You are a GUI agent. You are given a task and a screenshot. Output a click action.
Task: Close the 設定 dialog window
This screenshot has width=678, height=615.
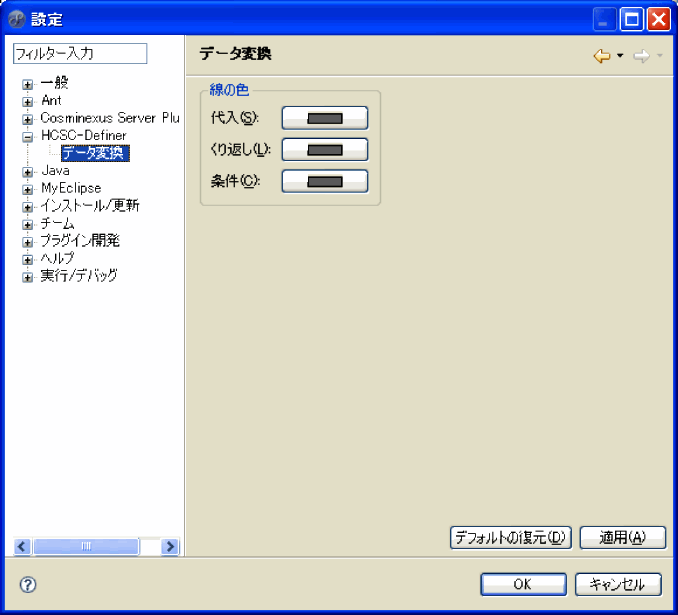(x=659, y=19)
